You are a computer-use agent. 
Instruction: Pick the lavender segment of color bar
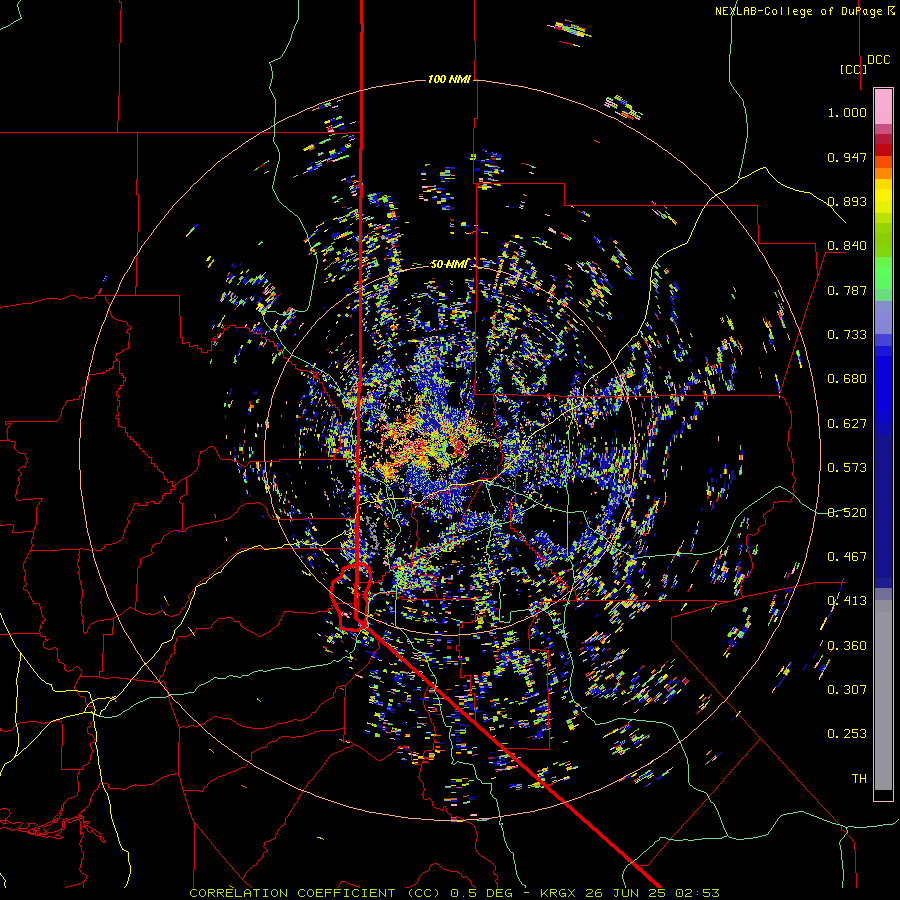[x=883, y=317]
